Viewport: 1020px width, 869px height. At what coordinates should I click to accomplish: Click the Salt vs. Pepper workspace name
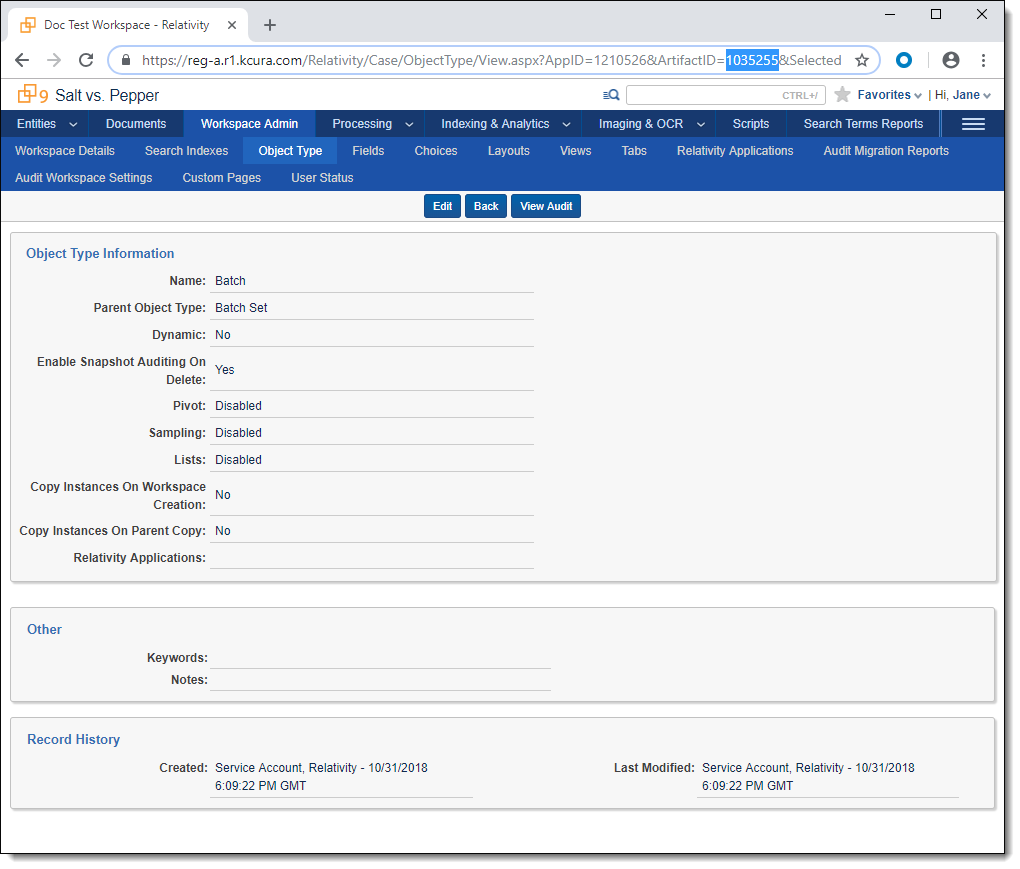(107, 96)
